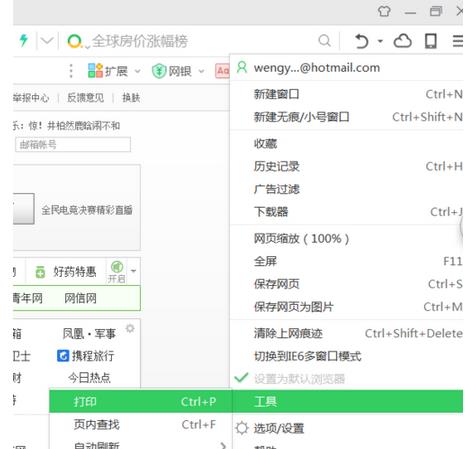Toggle 设置为默认浏览器 checked item
469x449 pixels.
[x=347, y=379]
